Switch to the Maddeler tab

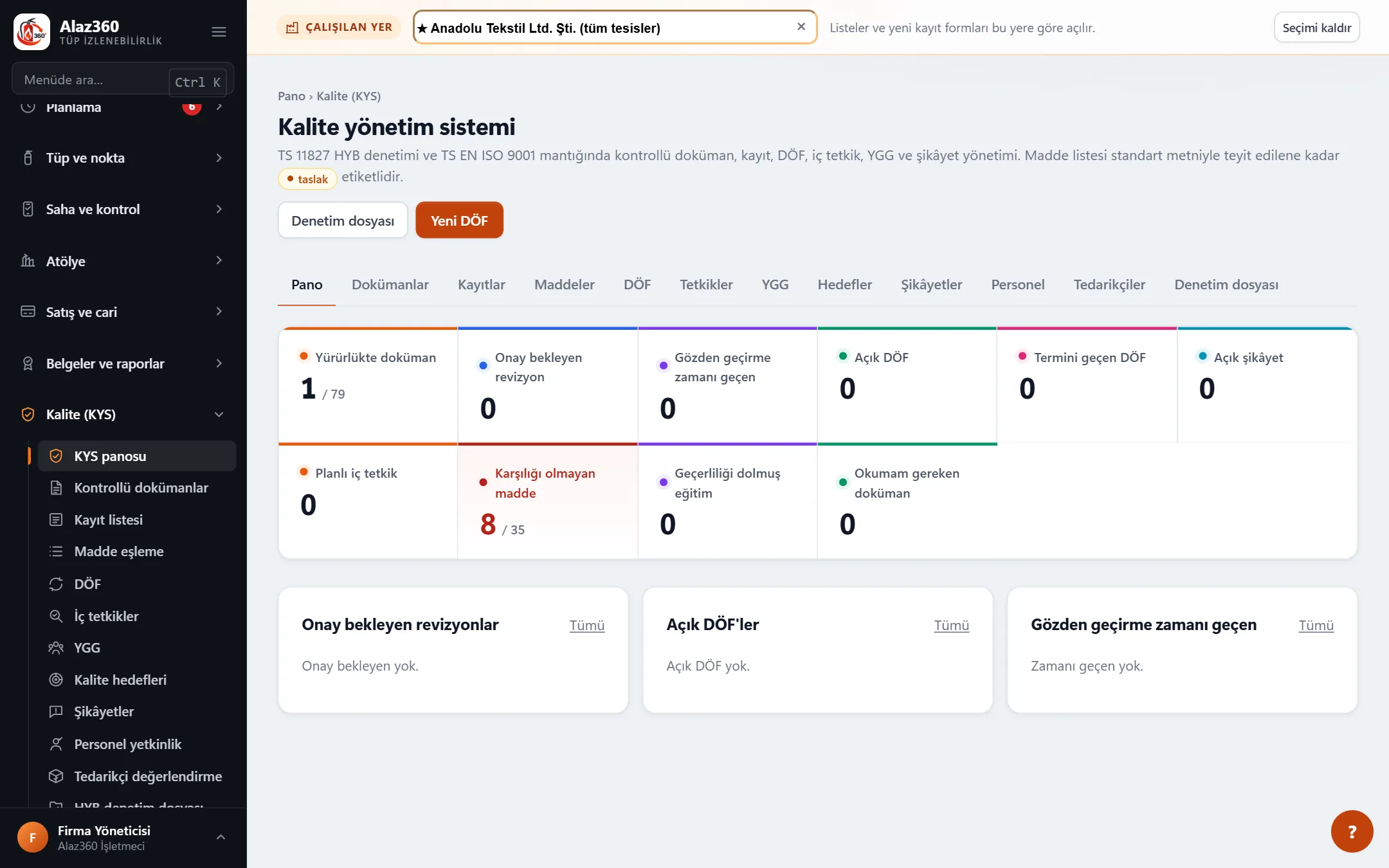pyautogui.click(x=564, y=284)
